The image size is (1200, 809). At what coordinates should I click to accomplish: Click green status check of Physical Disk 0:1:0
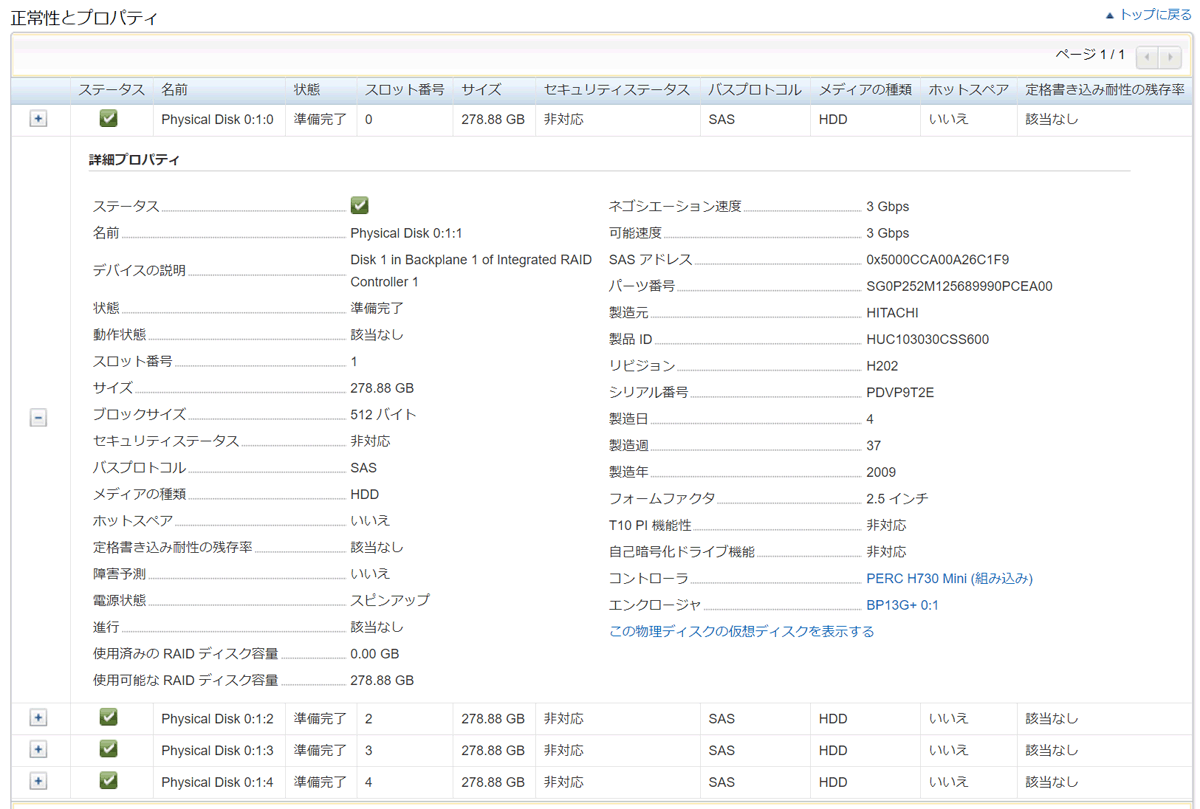(x=109, y=118)
